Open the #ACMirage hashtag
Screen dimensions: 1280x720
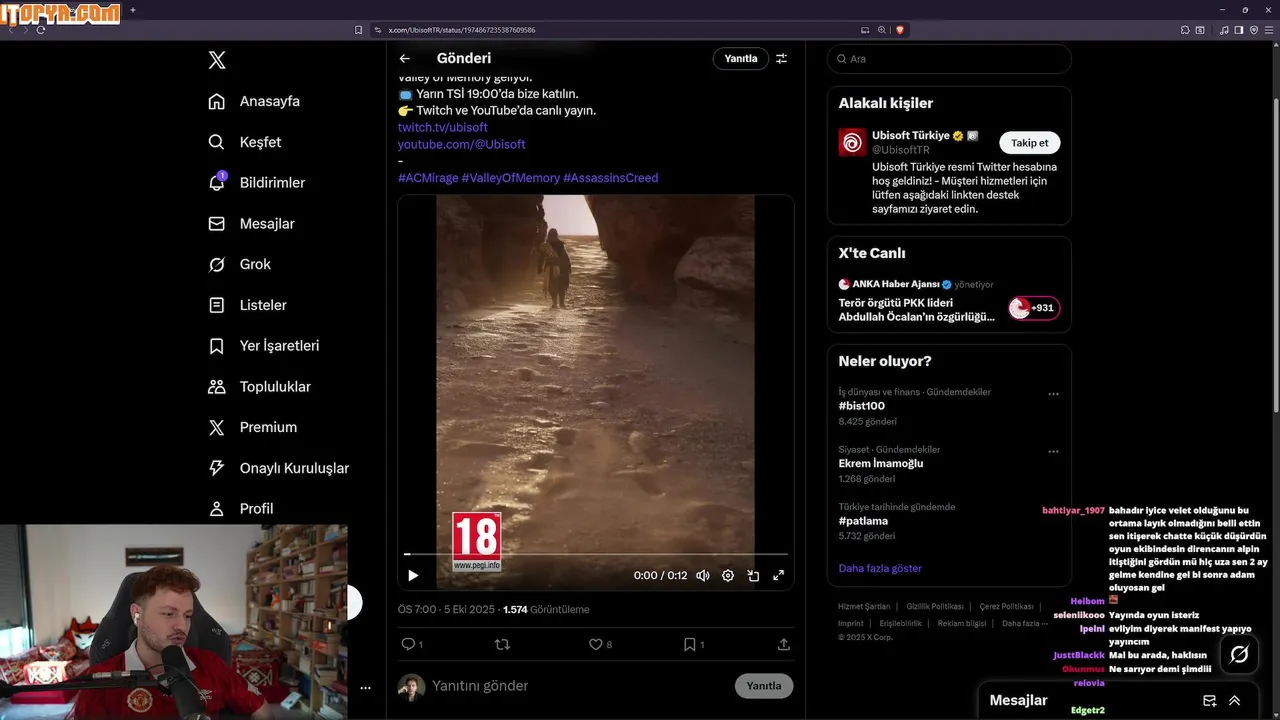[428, 178]
